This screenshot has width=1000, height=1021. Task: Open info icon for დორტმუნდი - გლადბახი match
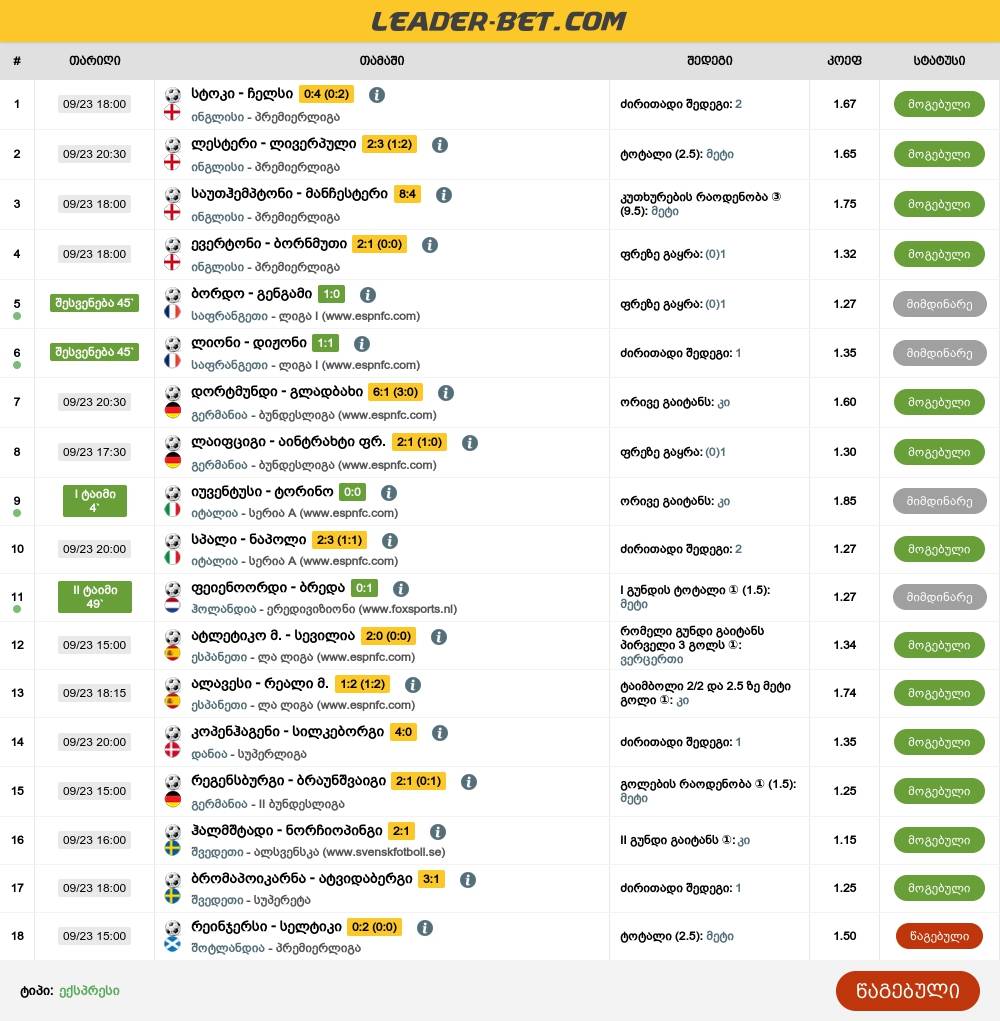[445, 393]
